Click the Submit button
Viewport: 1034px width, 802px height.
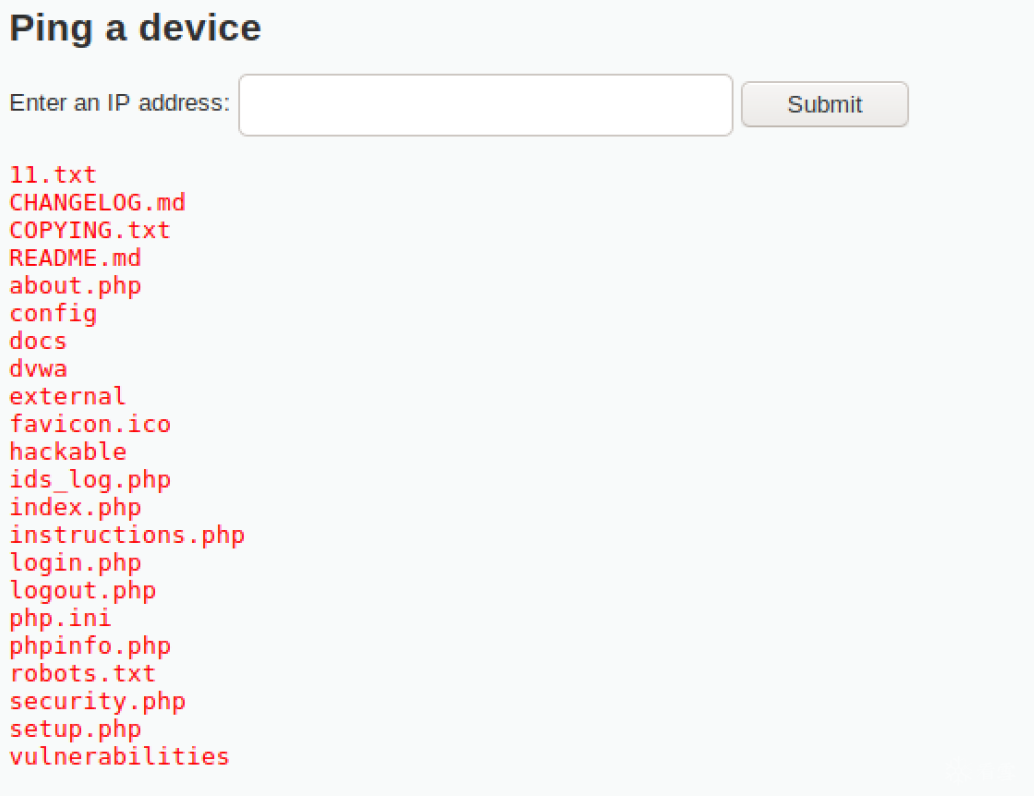824,104
